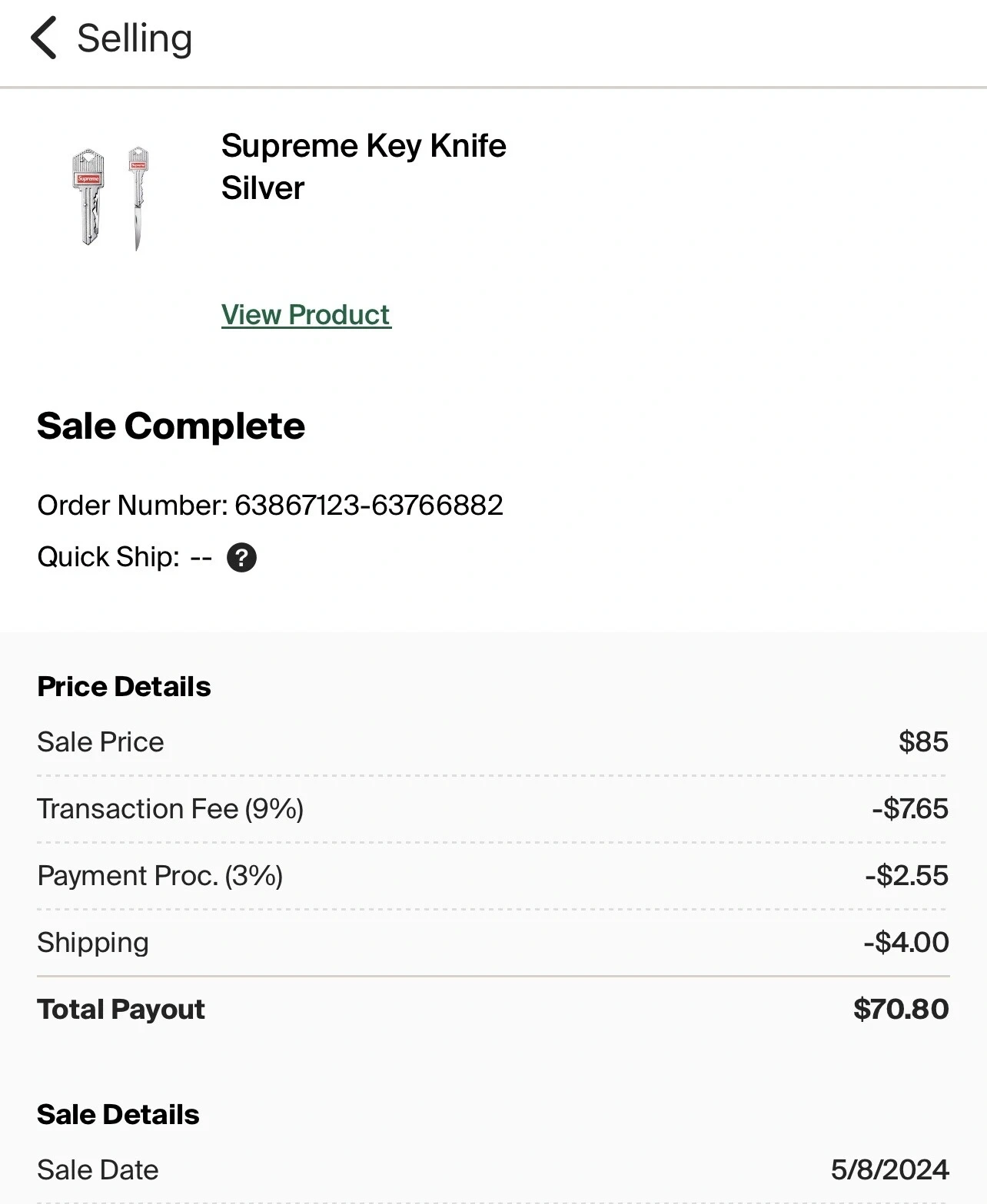
Task: Select the Payment Proc. (3%) label
Action: click(160, 875)
